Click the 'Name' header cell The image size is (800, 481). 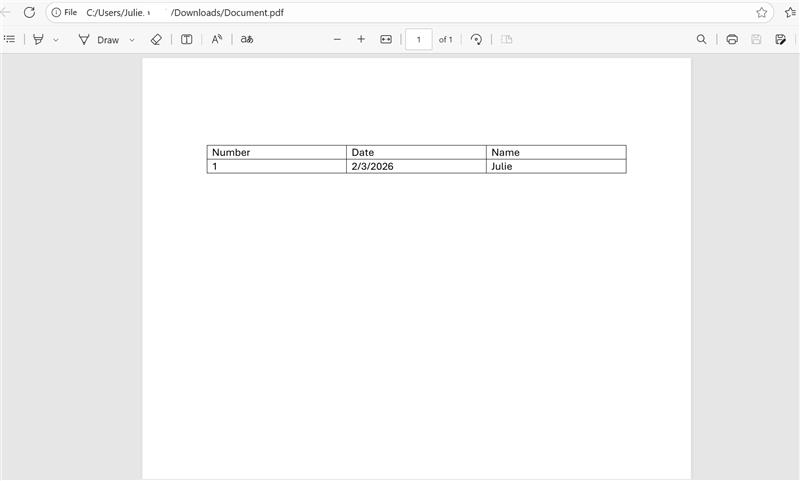pyautogui.click(x=556, y=152)
